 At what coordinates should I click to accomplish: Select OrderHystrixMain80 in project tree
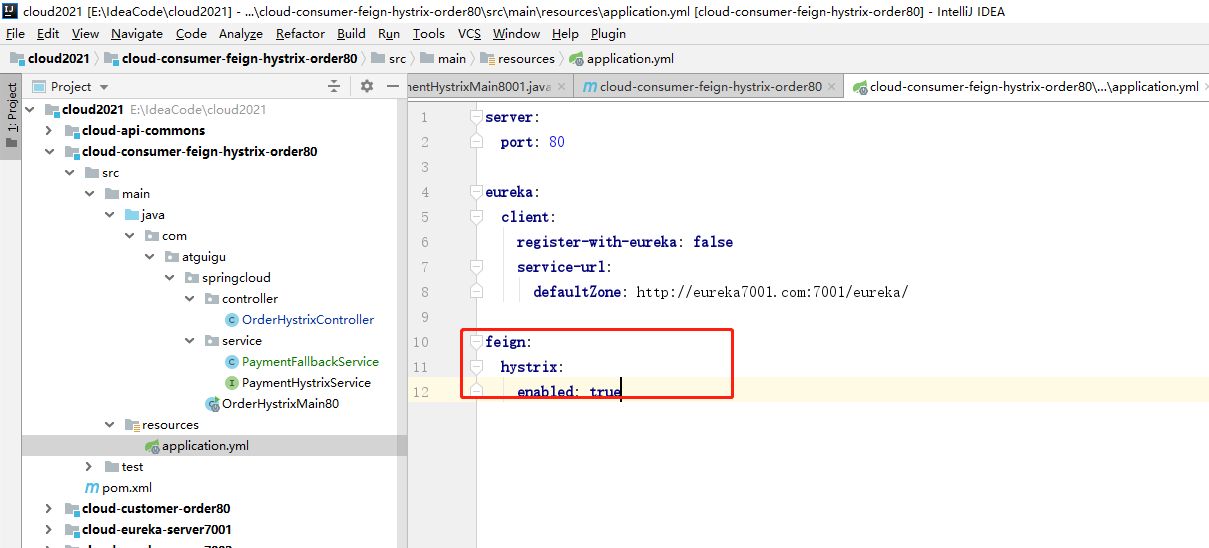point(280,404)
